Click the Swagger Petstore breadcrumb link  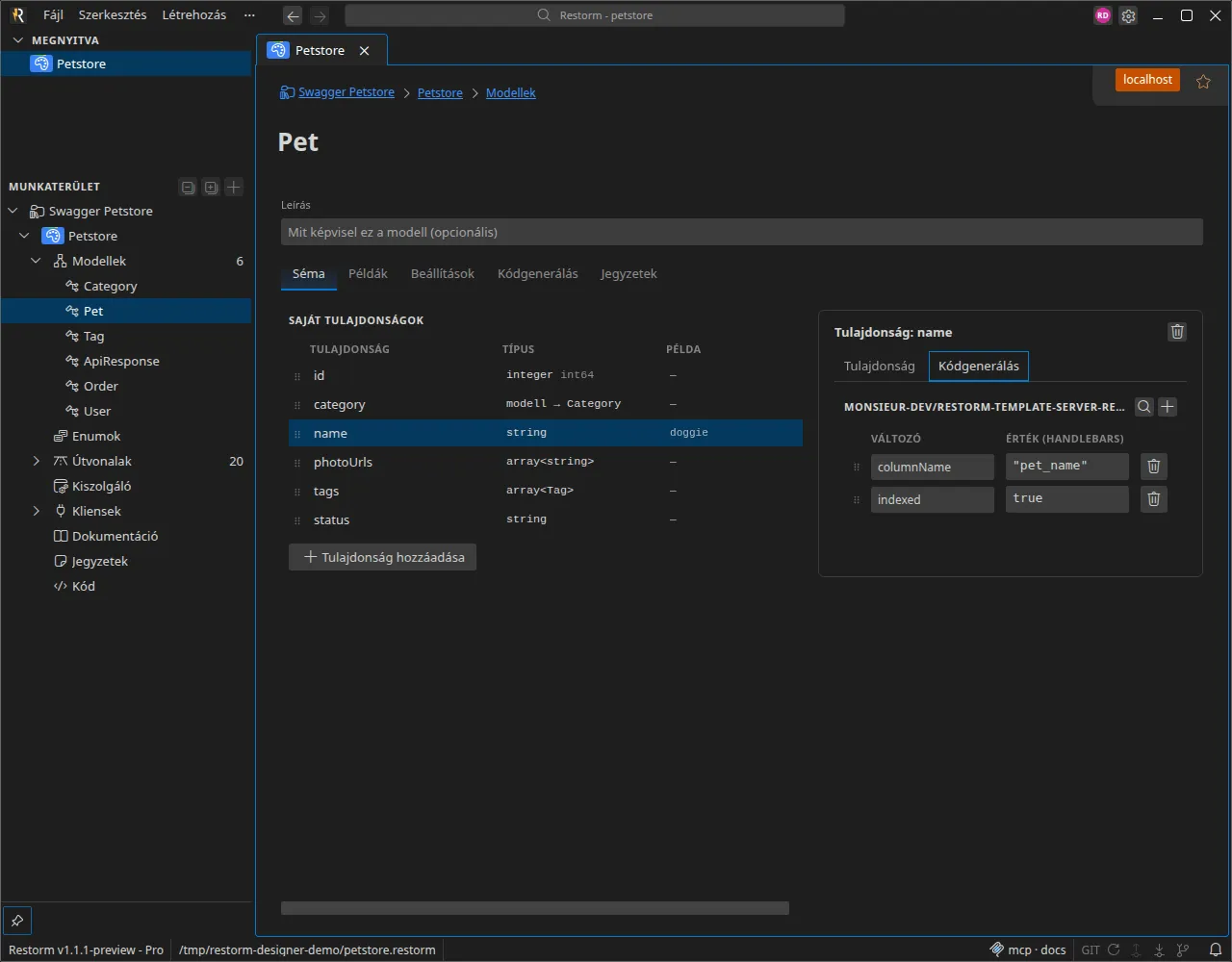346,93
